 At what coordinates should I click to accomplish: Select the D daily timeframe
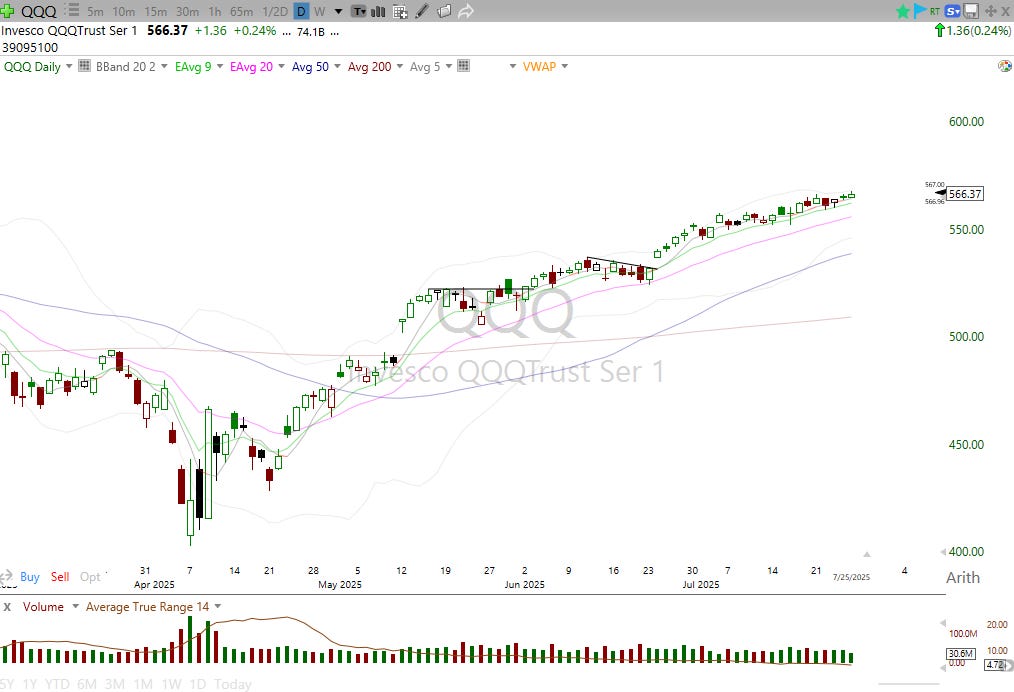301,11
